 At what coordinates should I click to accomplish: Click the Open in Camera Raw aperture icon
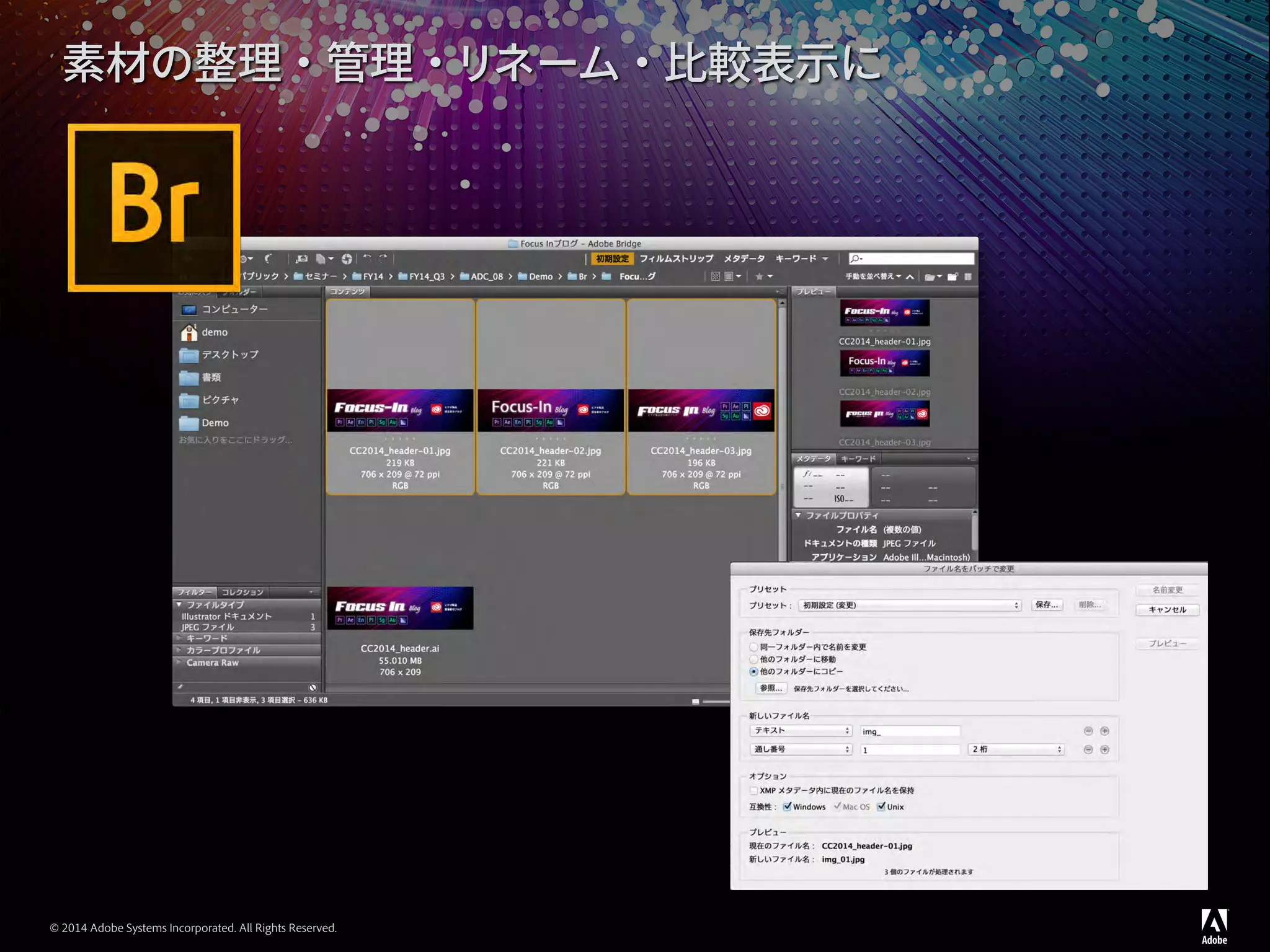pos(347,258)
